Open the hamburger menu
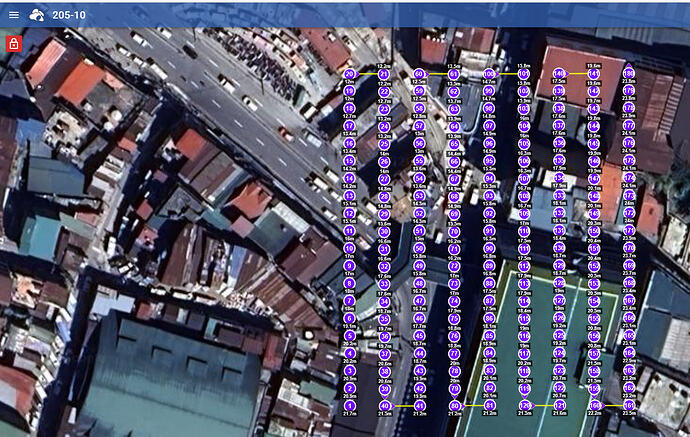Screen dimensions: 690x437 [x=13, y=15]
